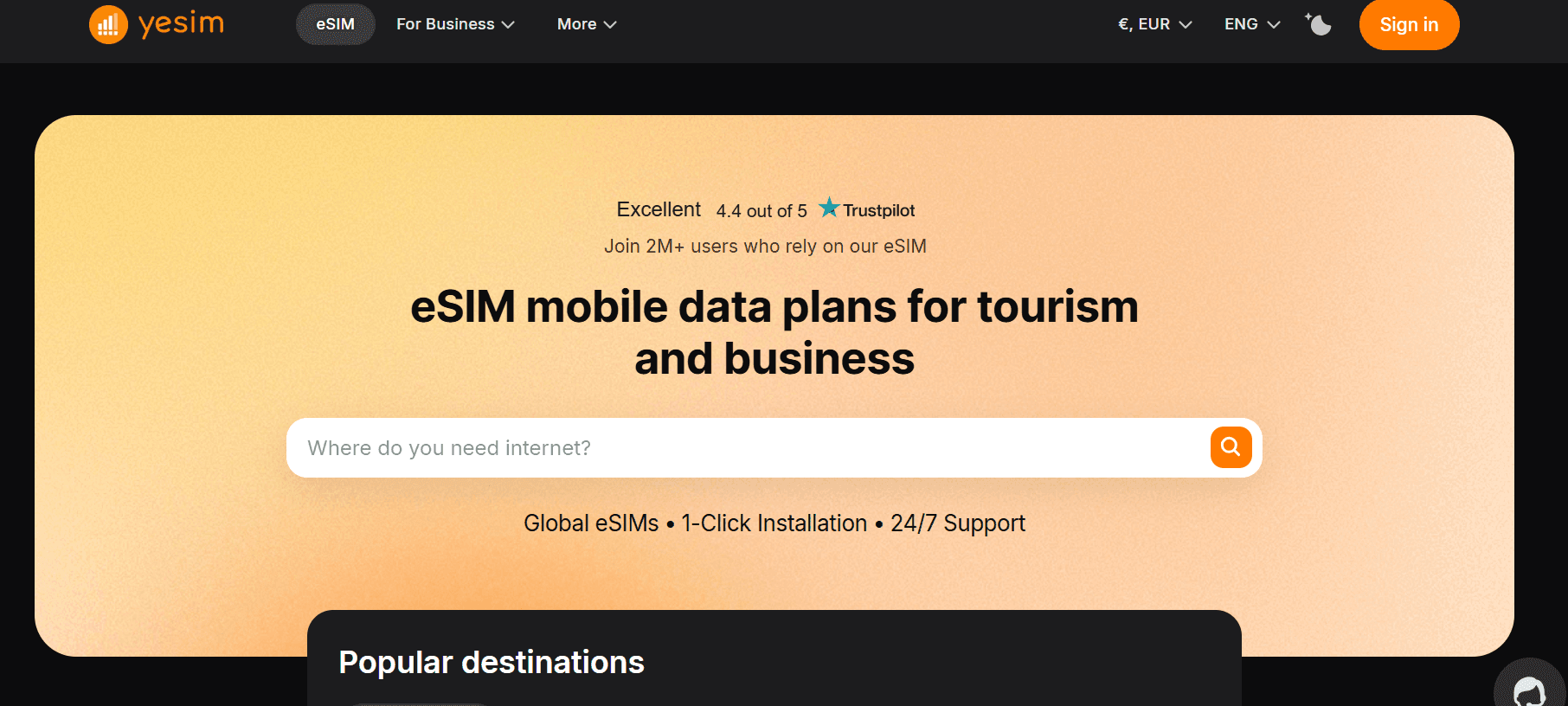Screen dimensions: 1568x706
Task: Expand the chevron next to For Business
Action: [x=509, y=25]
